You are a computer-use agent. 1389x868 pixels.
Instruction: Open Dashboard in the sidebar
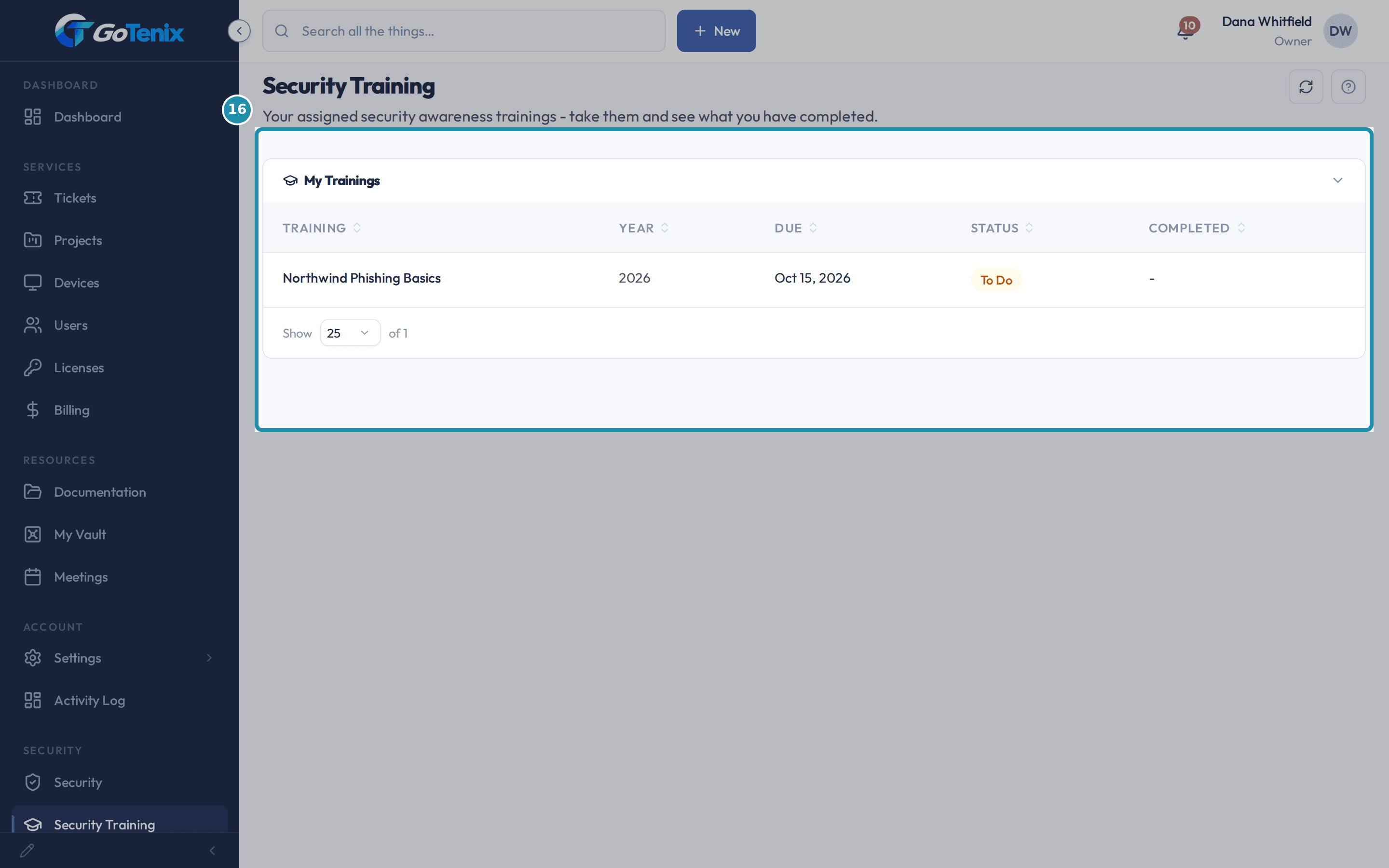(x=120, y=117)
